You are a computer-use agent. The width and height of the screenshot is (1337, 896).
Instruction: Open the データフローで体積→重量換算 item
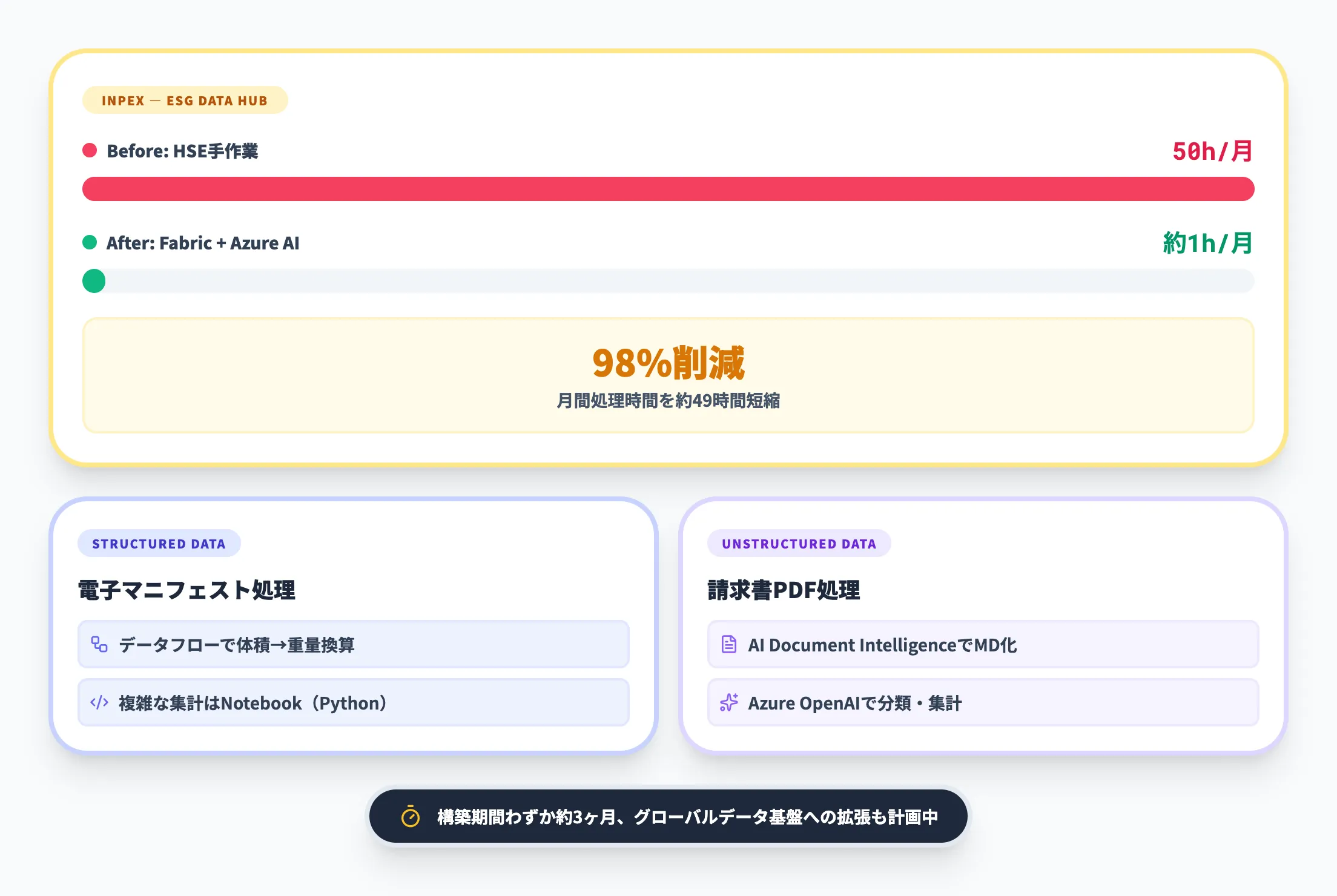pyautogui.click(x=354, y=644)
